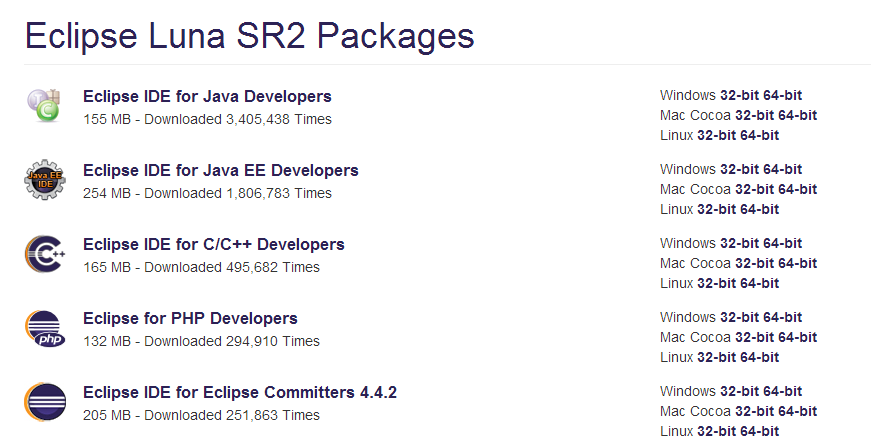871x445 pixels.
Task: Download PHP Developers Linux 64-bit
Action: coord(759,357)
